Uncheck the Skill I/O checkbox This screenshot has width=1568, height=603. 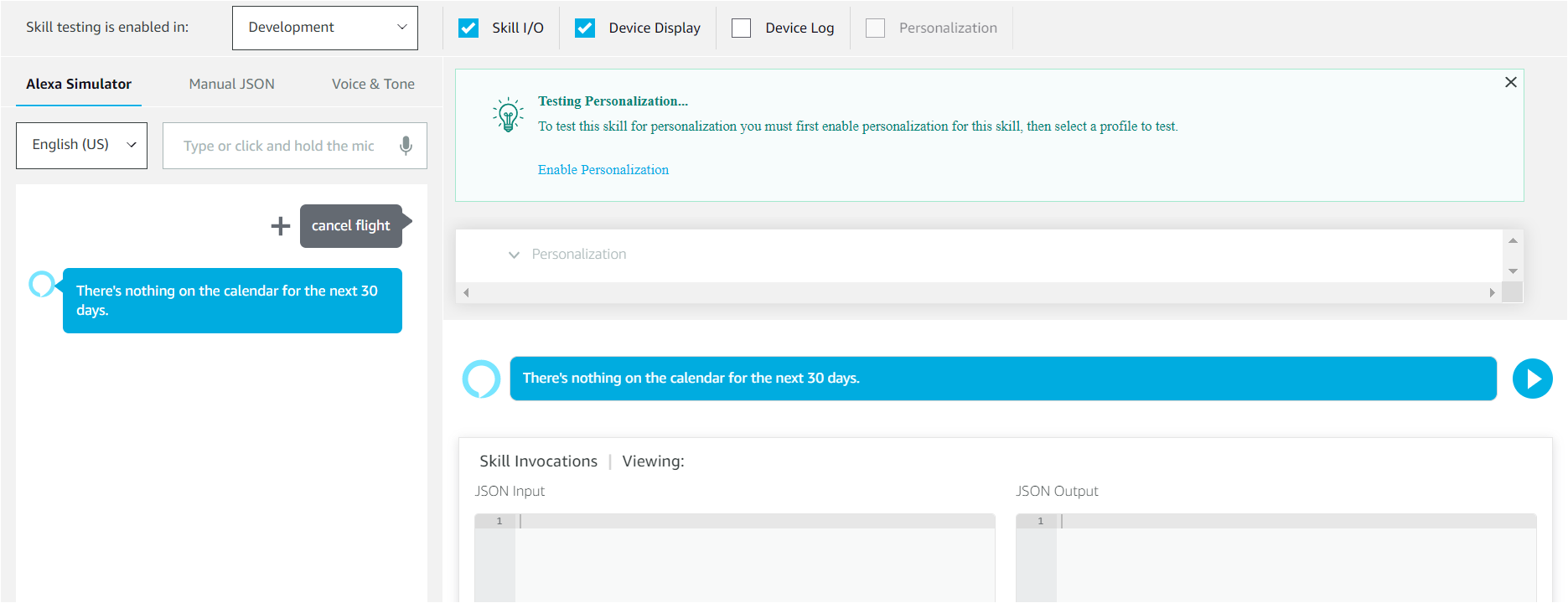(x=468, y=28)
